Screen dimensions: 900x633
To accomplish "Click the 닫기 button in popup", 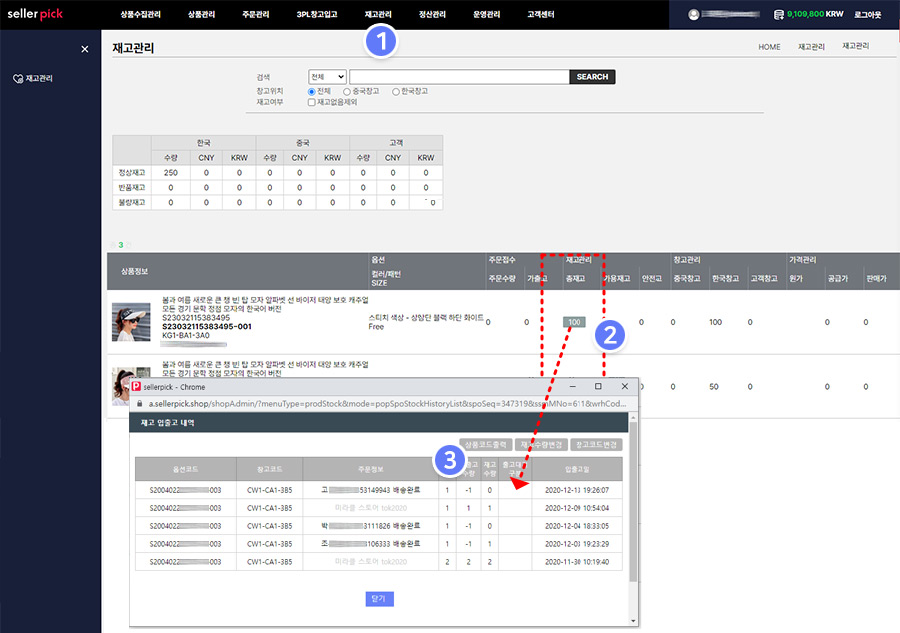I will (380, 599).
